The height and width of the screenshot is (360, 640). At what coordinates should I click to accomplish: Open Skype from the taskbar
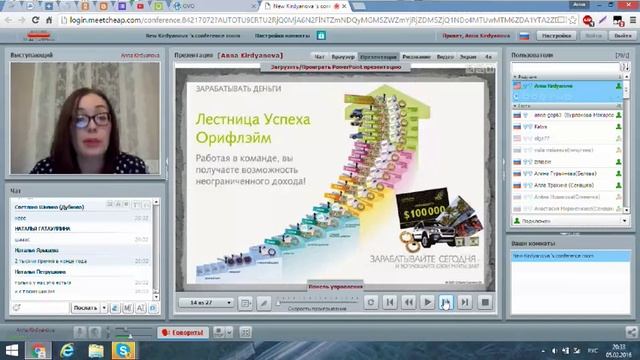pyautogui.click(x=123, y=351)
